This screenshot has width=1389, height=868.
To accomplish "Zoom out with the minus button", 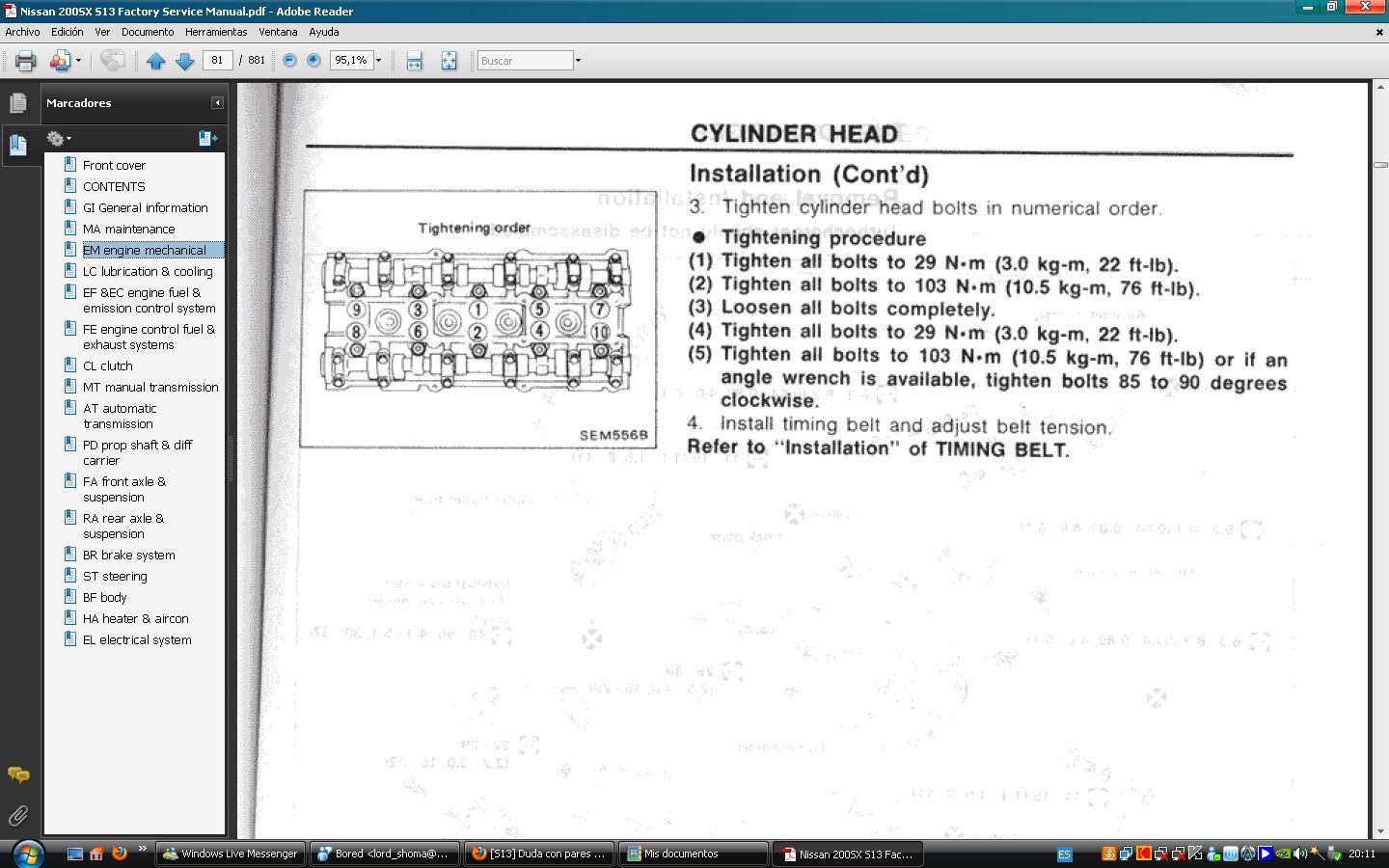I will coord(289,60).
